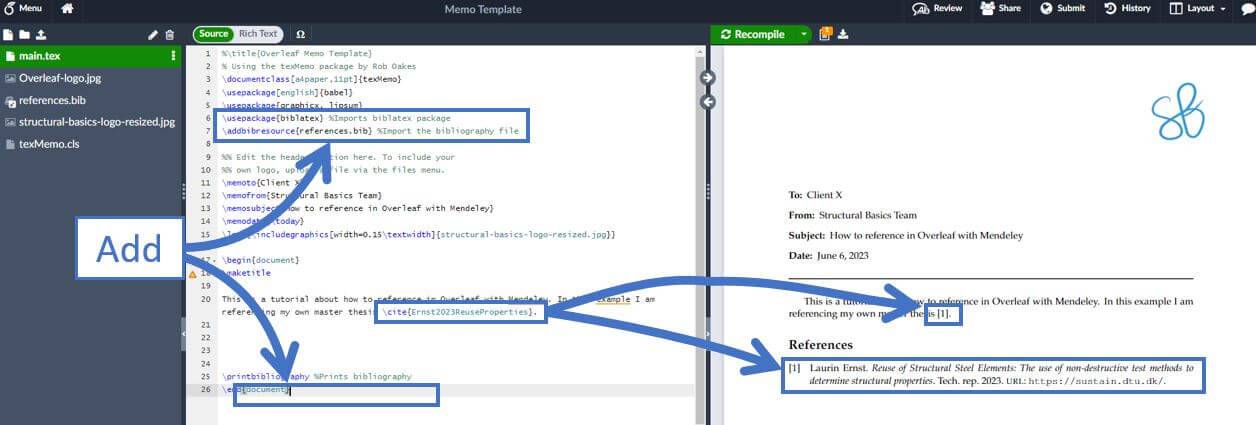Open the chat panel
The width and height of the screenshot is (1256, 425).
pyautogui.click(x=1246, y=8)
